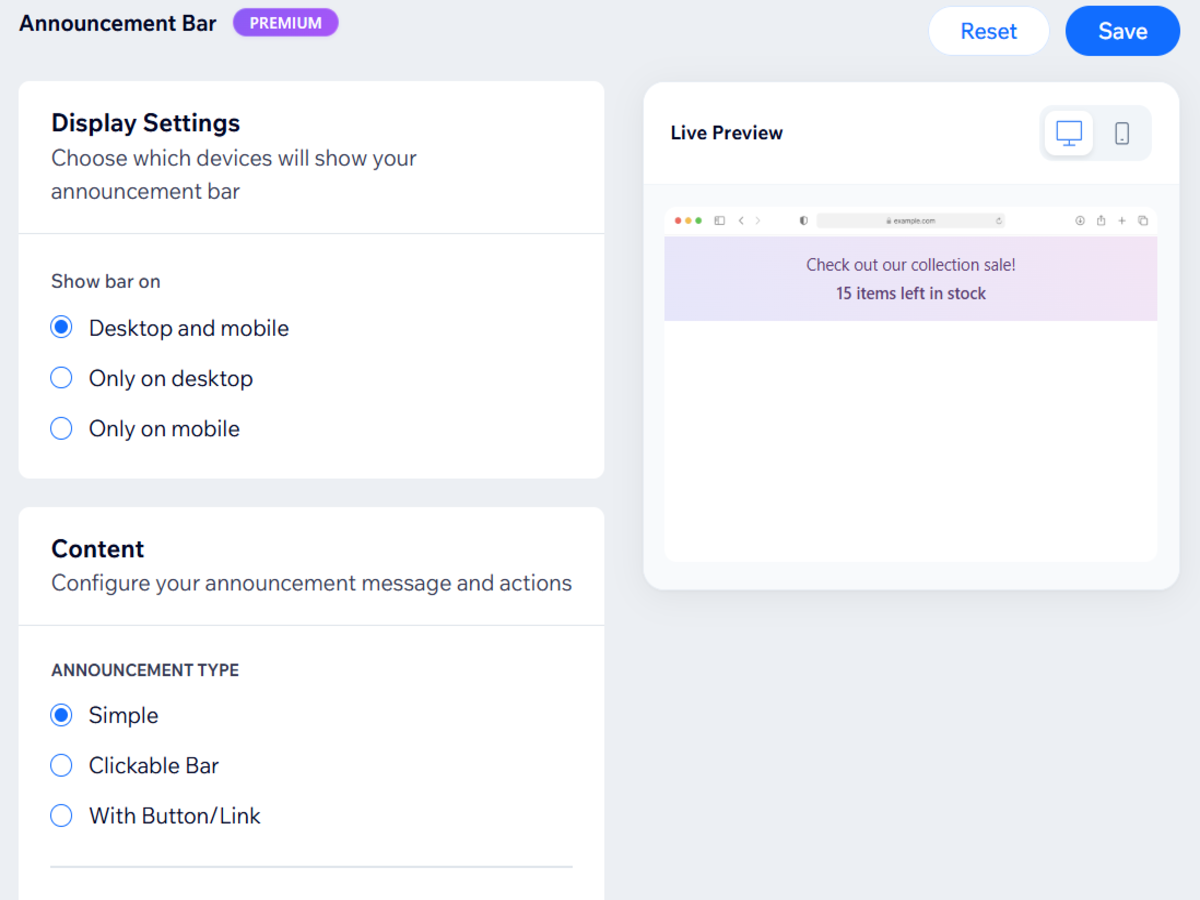This screenshot has height=900, width=1200.
Task: Click the share icon in preview browser
Action: [1101, 221]
